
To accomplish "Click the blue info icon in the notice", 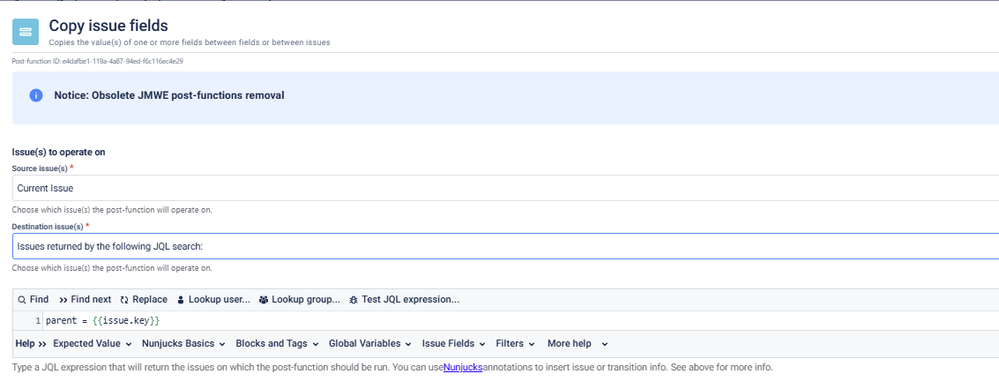I will 36,96.
